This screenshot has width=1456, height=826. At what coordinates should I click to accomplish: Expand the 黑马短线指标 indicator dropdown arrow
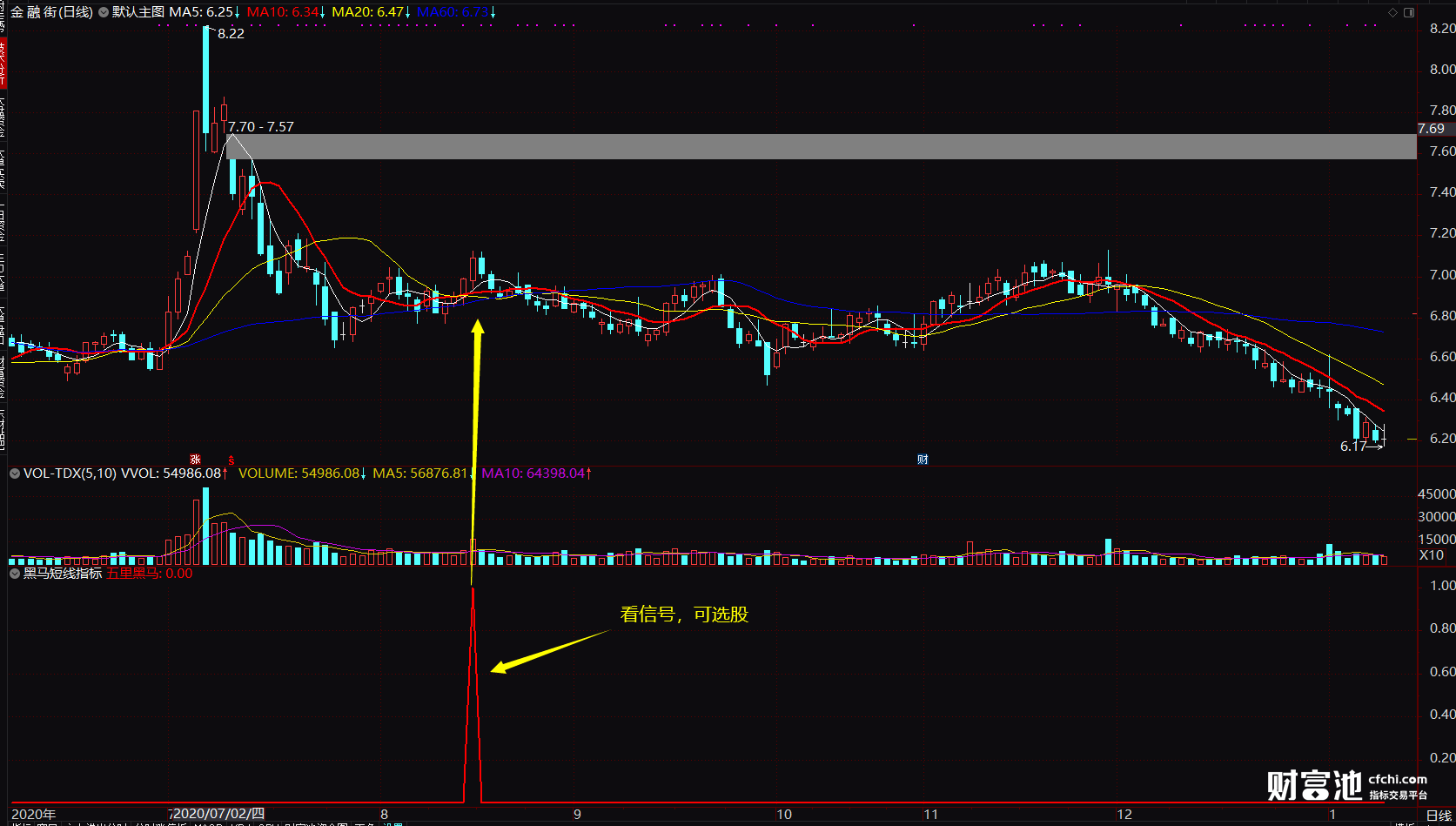[x=15, y=574]
